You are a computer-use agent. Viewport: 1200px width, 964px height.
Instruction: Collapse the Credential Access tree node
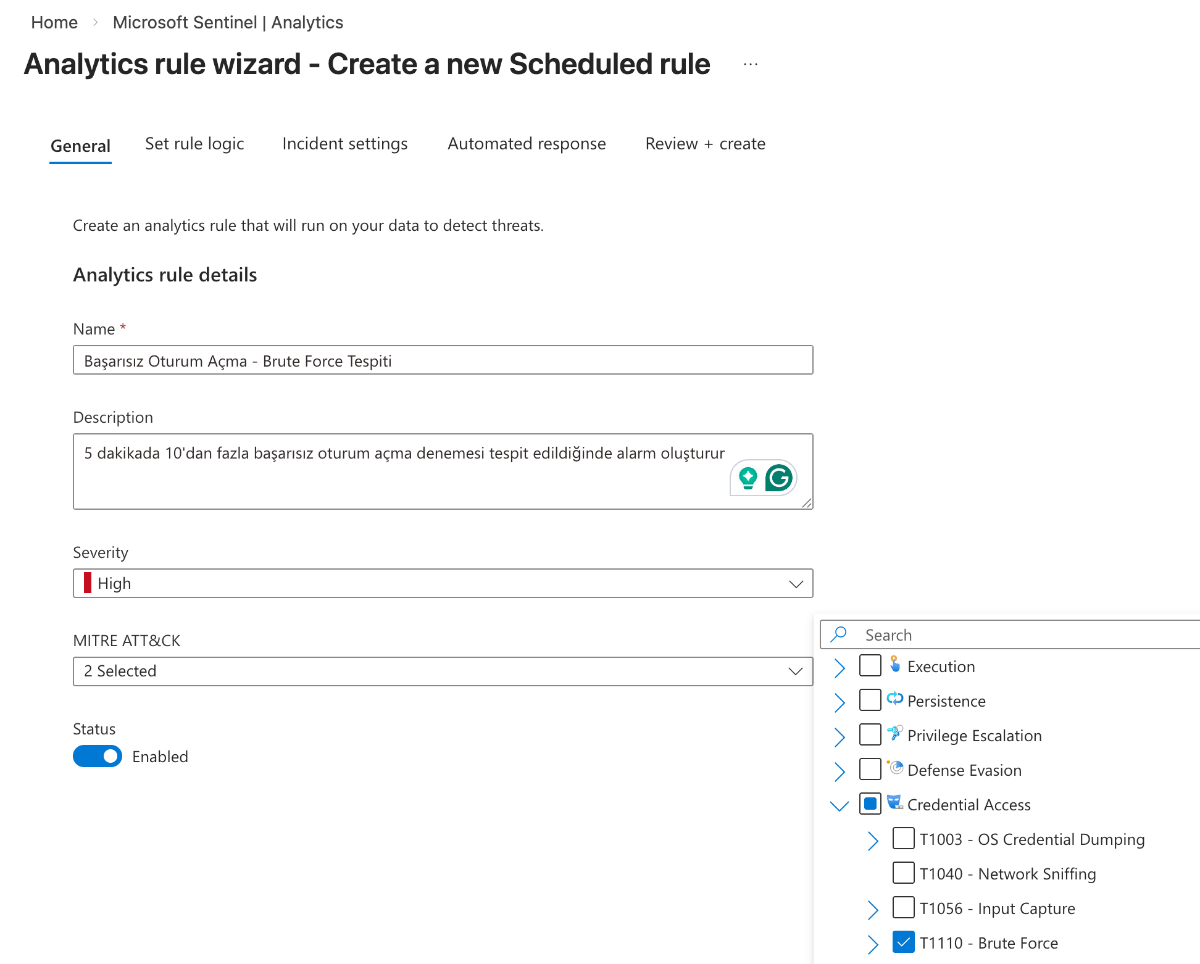click(x=839, y=805)
